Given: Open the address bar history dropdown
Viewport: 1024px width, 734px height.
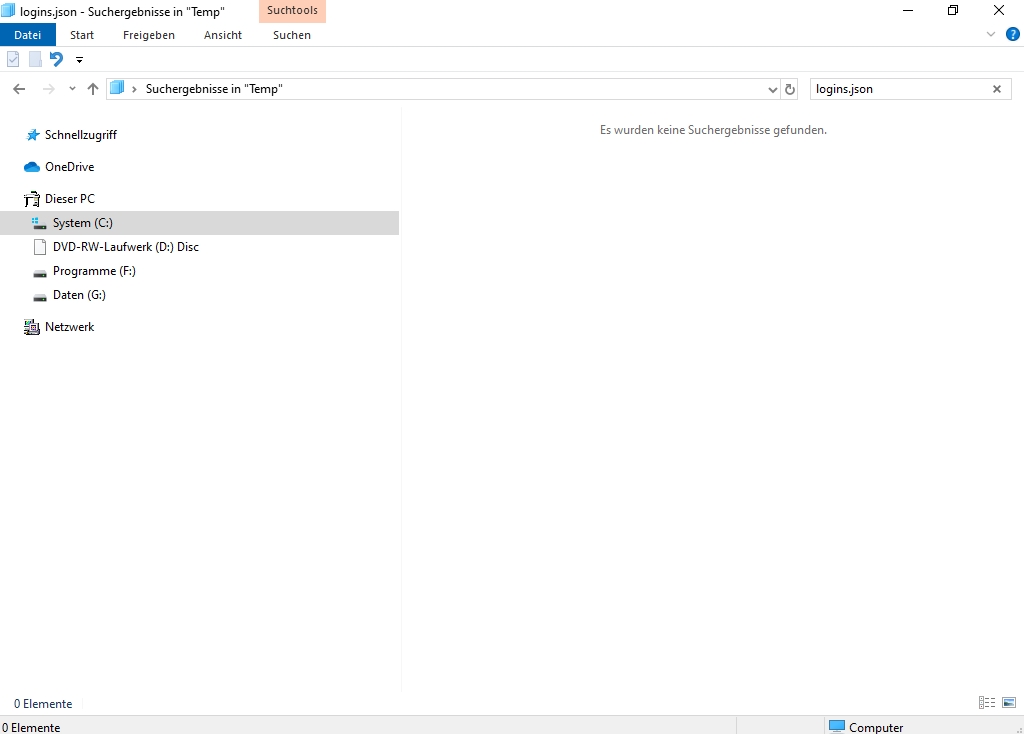Looking at the screenshot, I should coord(773,89).
